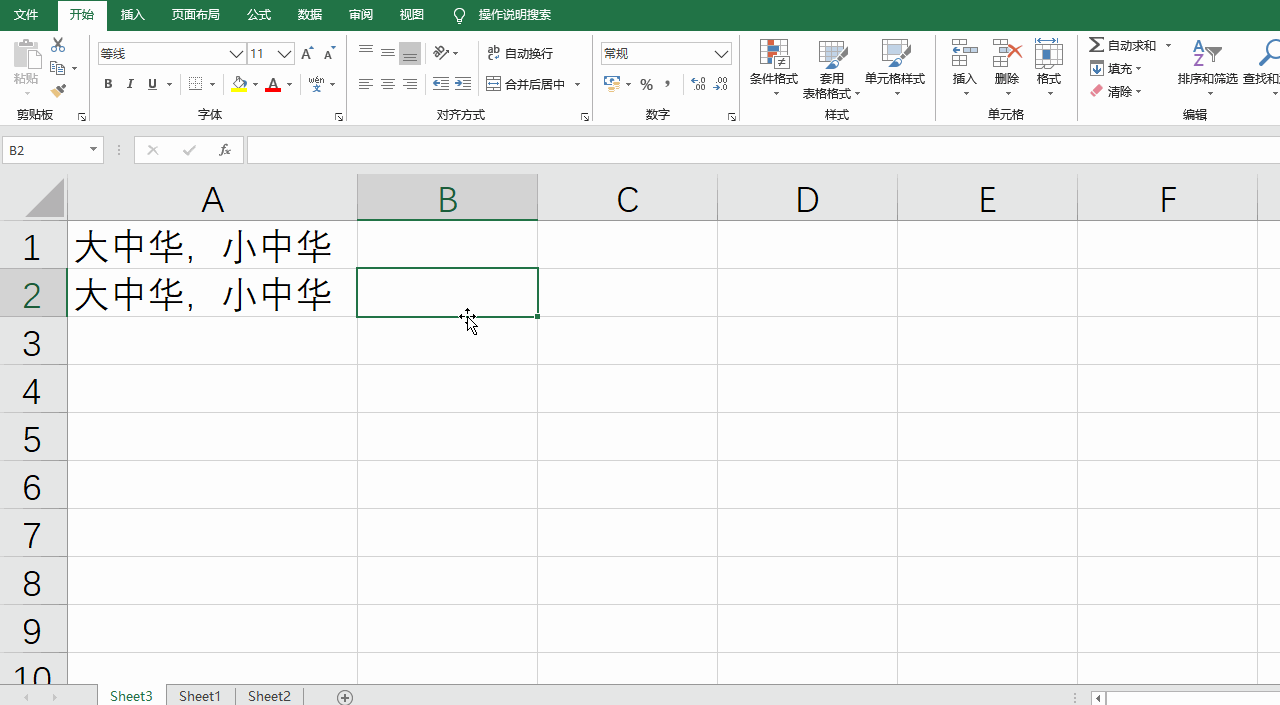Open the 公式 ribbon tab
The width and height of the screenshot is (1280, 705).
click(x=258, y=15)
